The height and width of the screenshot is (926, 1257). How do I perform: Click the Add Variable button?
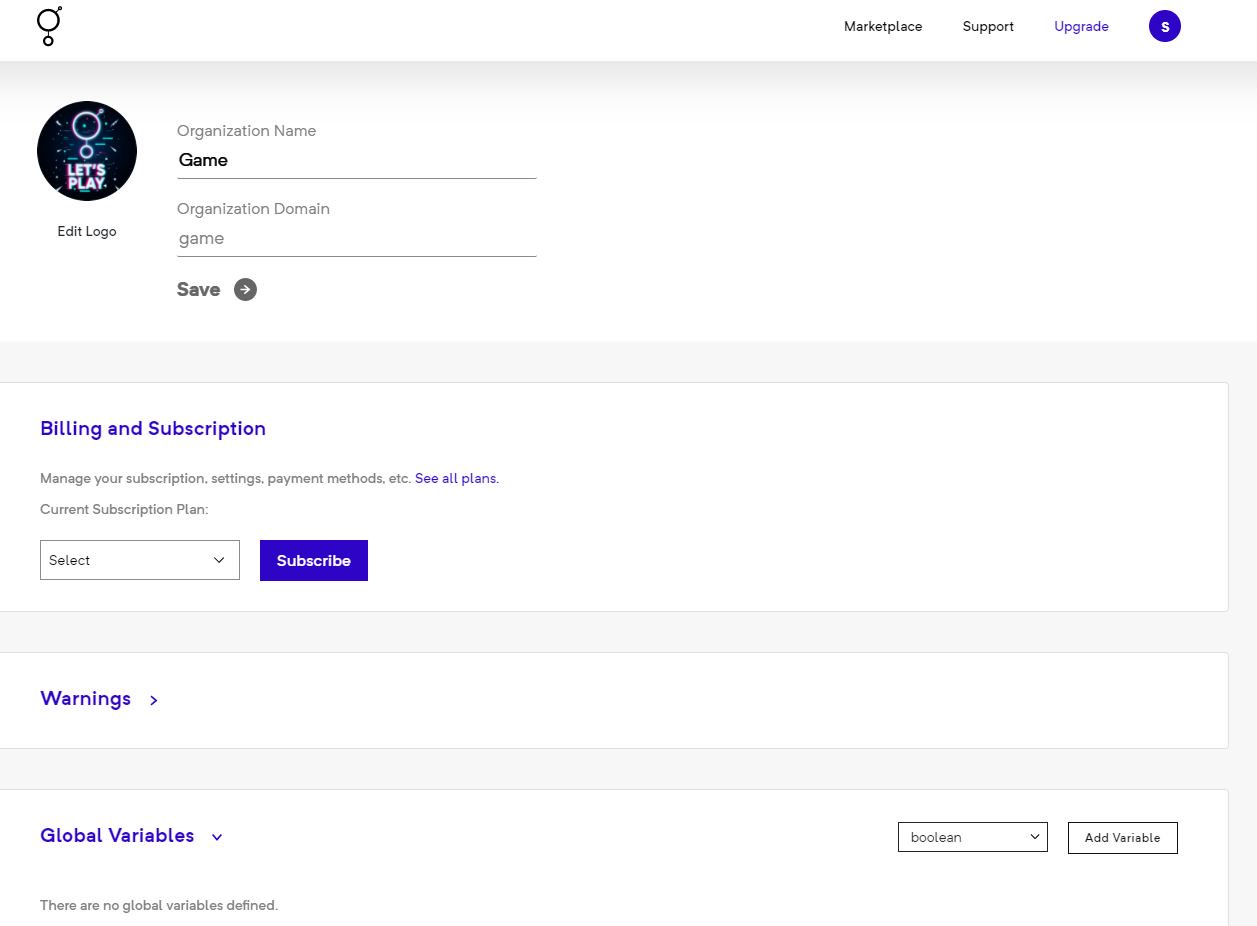coord(1123,838)
